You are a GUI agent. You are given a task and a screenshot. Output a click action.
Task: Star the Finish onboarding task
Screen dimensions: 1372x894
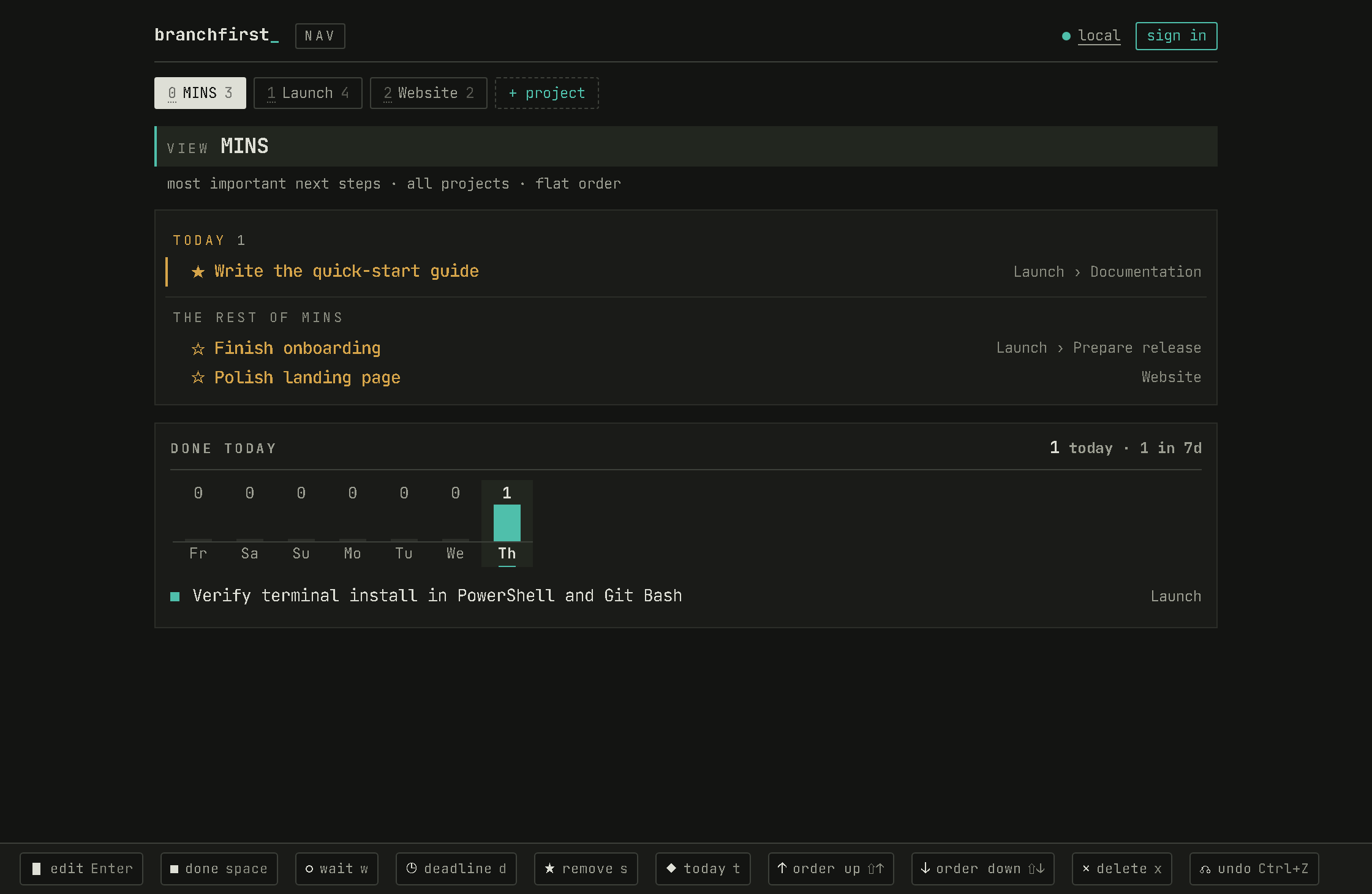point(198,349)
